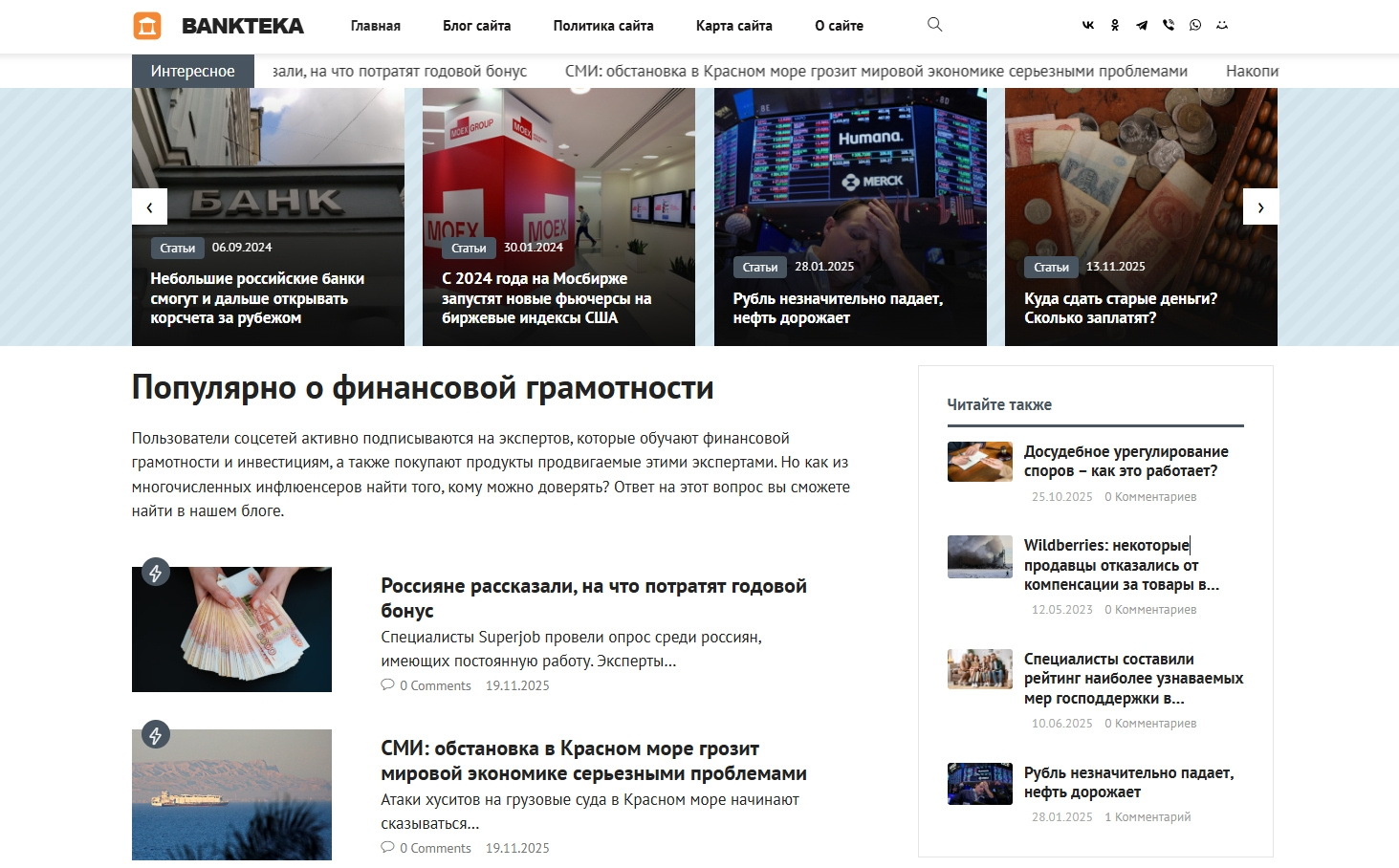Open ticker headline about Красное море

(876, 72)
